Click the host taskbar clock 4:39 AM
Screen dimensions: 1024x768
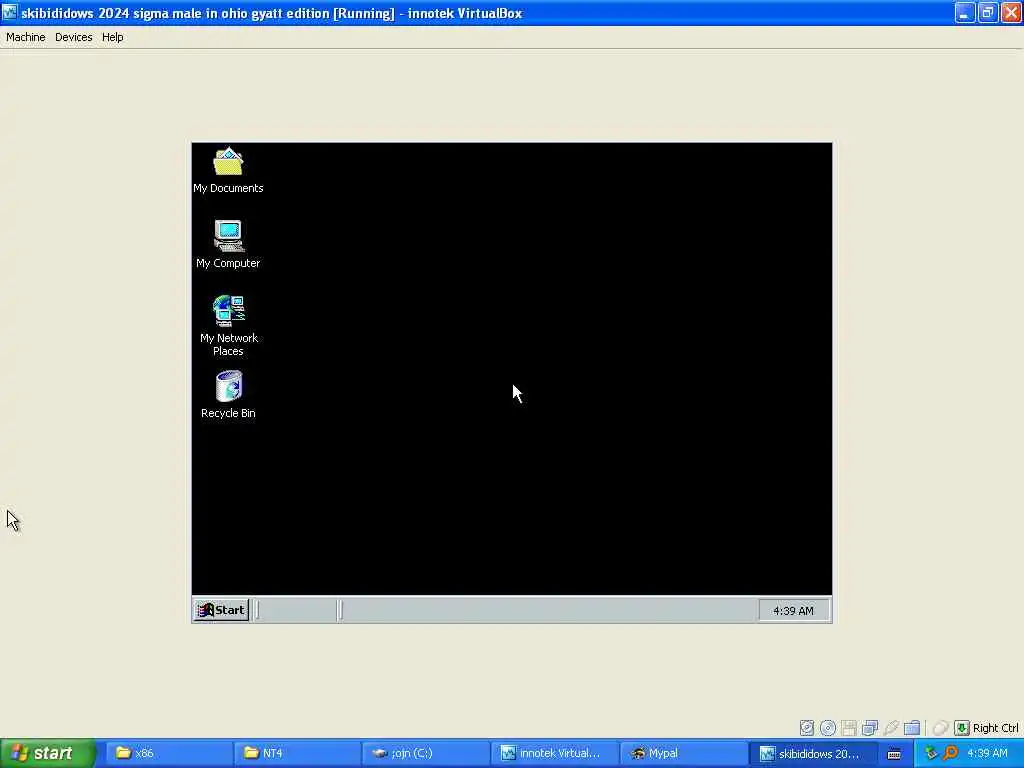(987, 753)
